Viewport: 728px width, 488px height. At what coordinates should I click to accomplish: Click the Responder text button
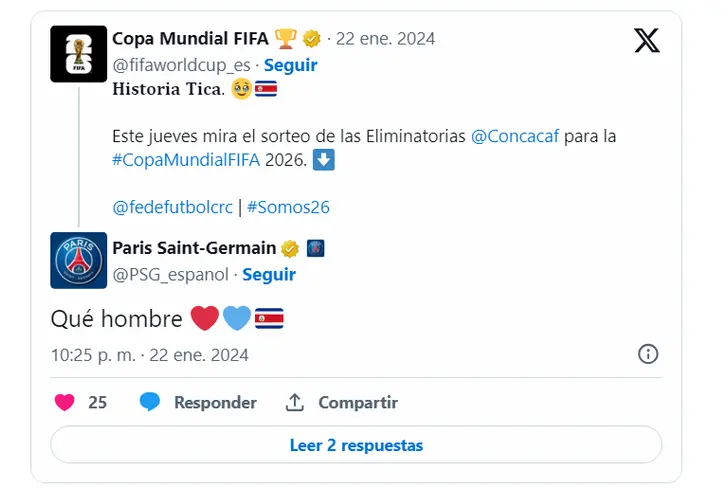(x=215, y=403)
